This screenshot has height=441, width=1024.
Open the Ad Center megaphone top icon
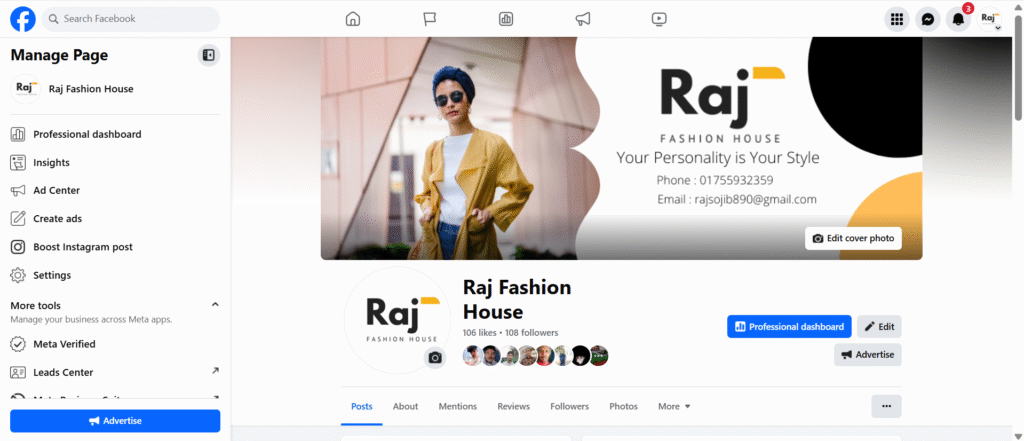click(x=583, y=19)
